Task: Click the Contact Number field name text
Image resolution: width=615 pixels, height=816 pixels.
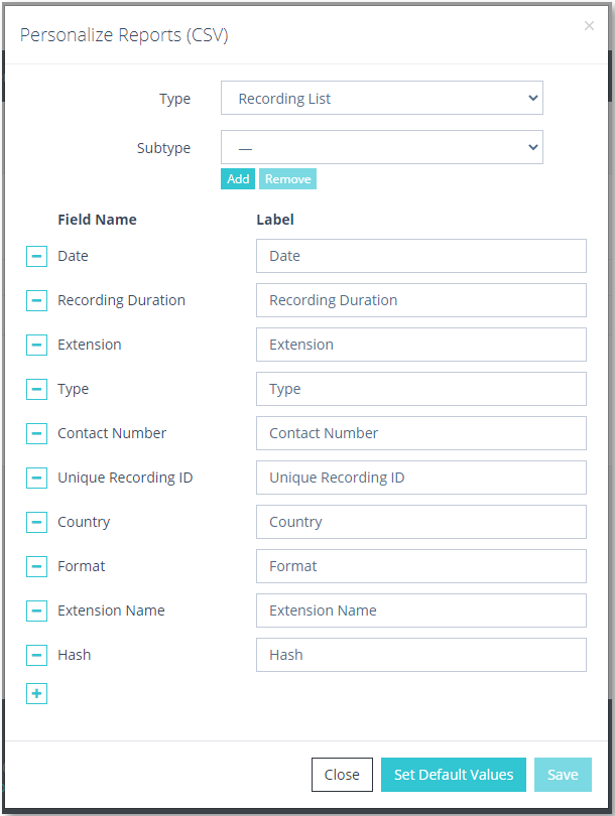Action: [112, 433]
